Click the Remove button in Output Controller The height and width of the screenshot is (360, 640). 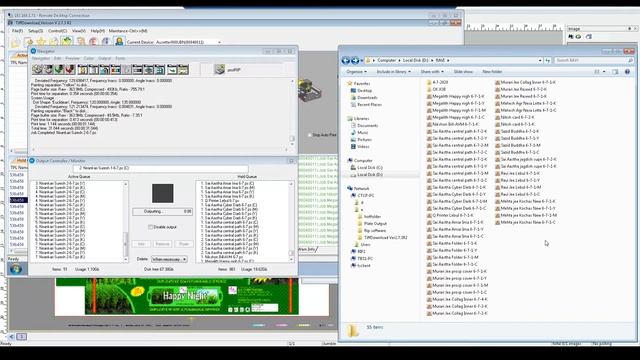coord(162,244)
